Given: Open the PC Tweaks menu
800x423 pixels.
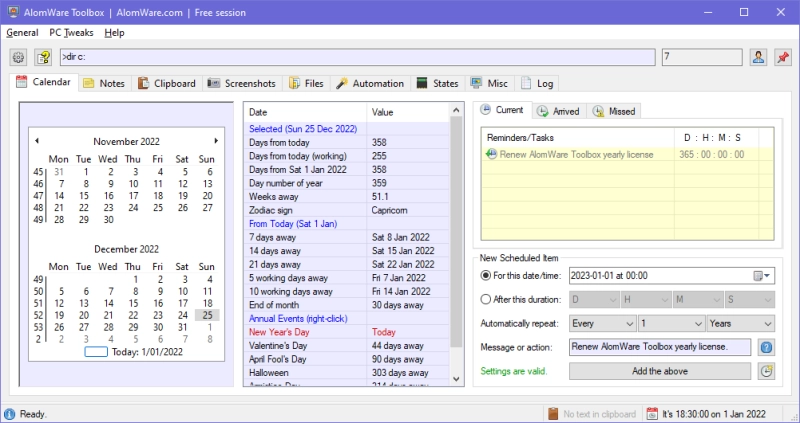Looking at the screenshot, I should point(71,33).
